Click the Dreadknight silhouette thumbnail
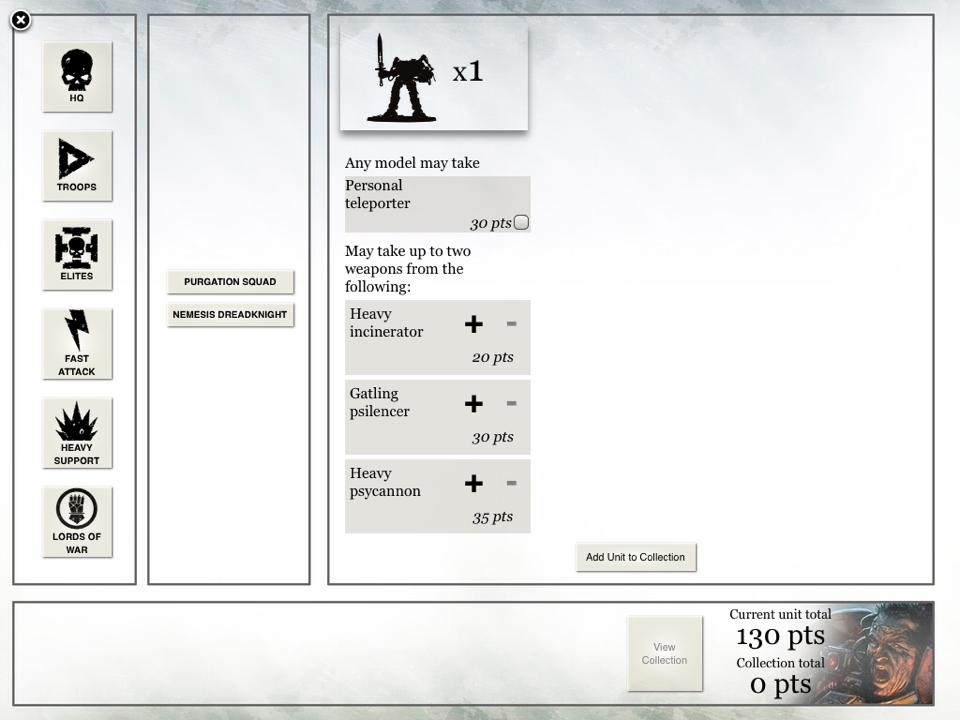960x720 pixels. (402, 78)
